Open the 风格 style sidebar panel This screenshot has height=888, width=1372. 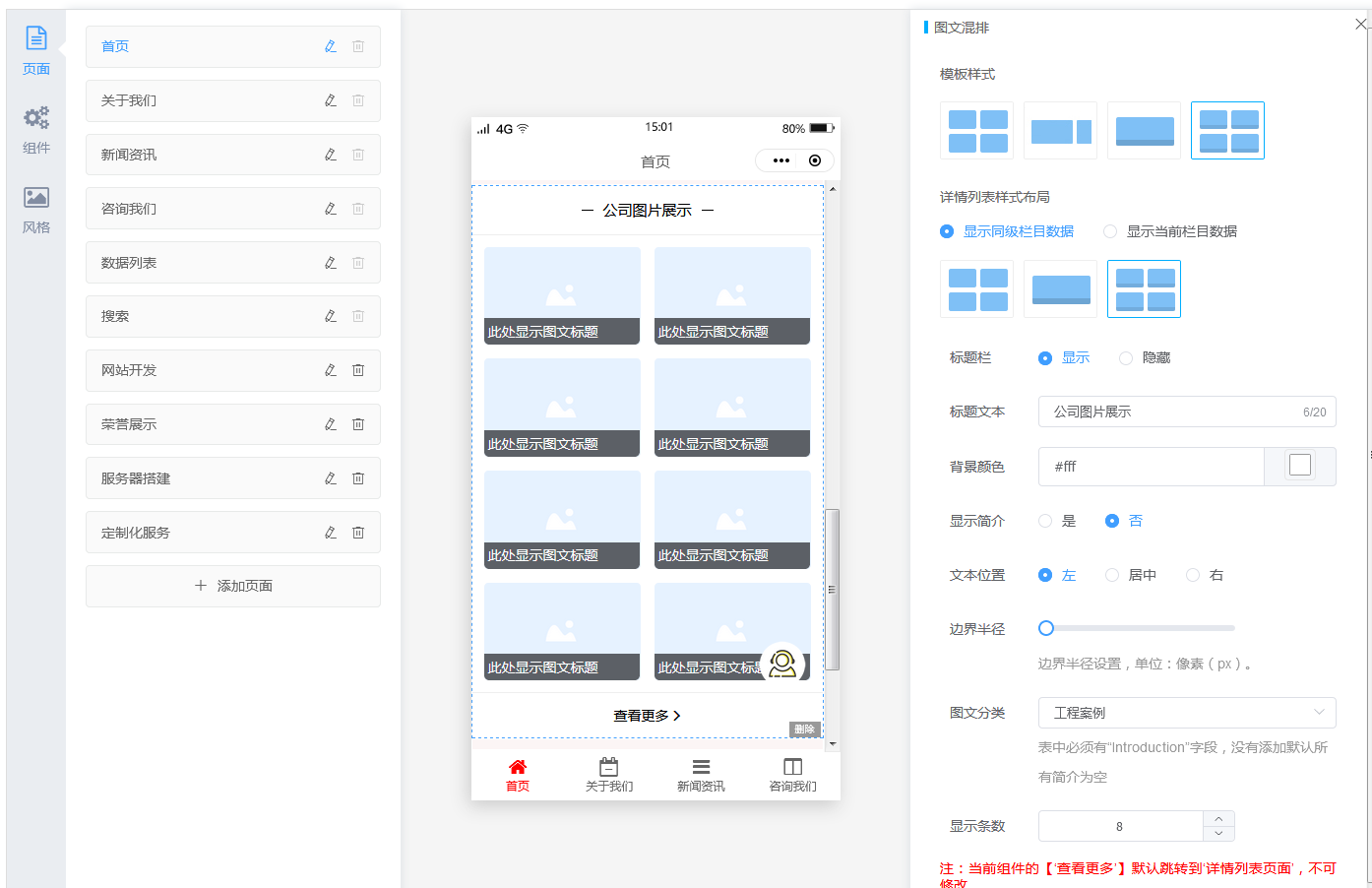[36, 210]
